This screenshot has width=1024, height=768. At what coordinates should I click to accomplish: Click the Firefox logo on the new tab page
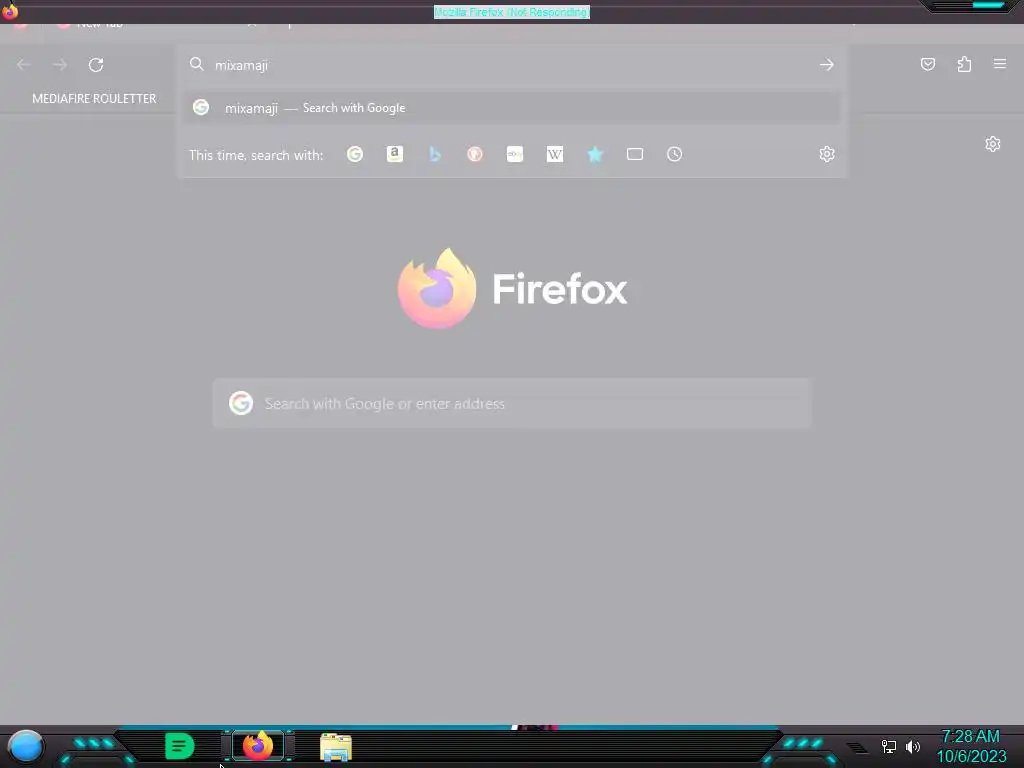pos(437,288)
